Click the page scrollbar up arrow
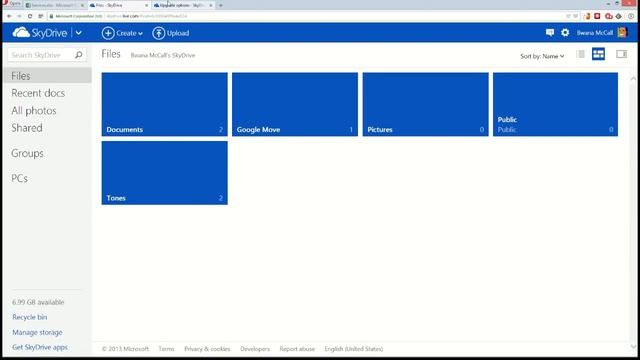 tap(633, 79)
